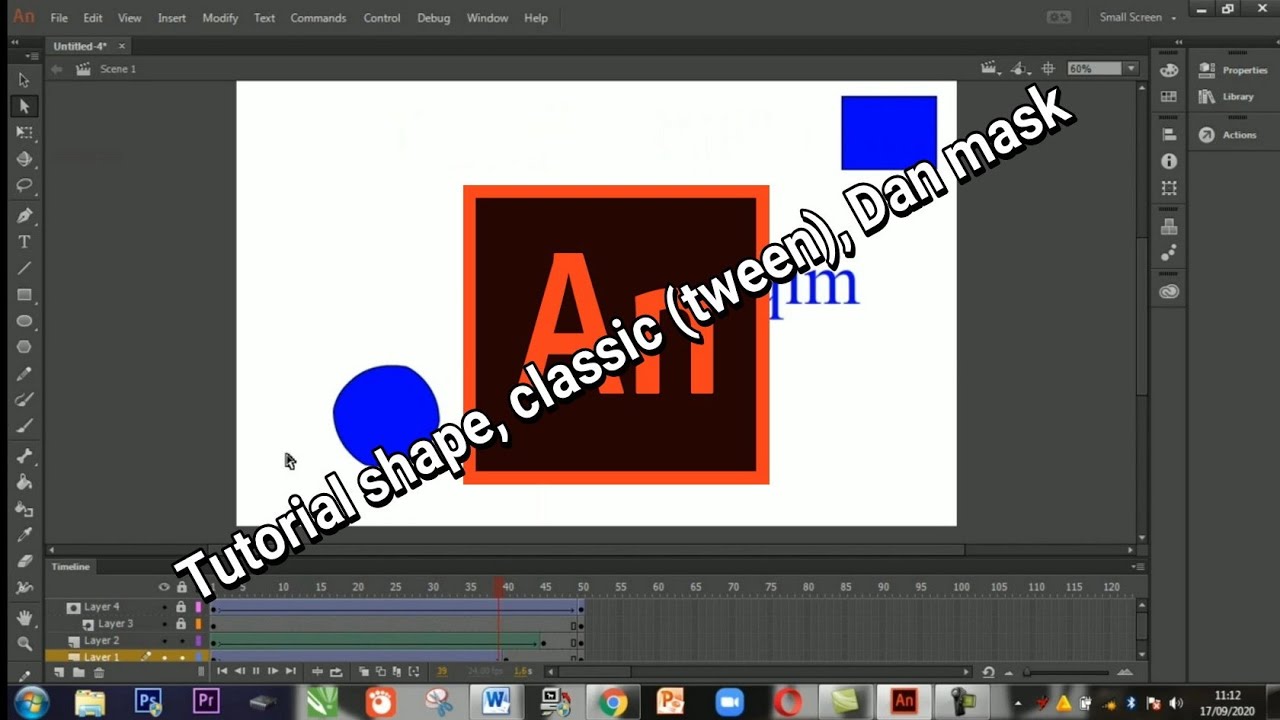Open the stage zoom percentage dropdown
1280x720 pixels.
click(x=1132, y=69)
